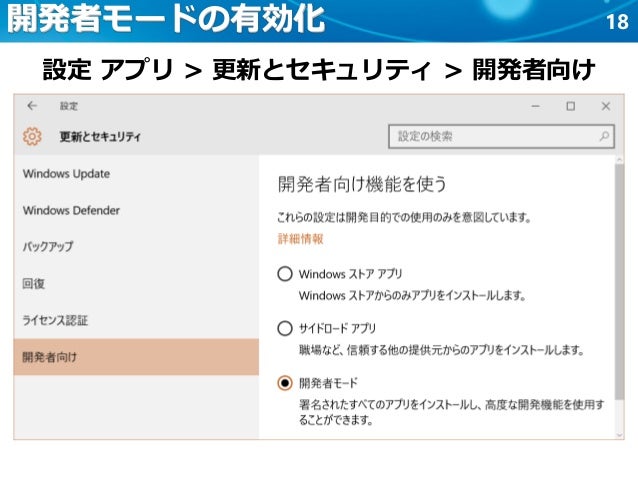Click the 開発者向け機能を使う heading
Image resolution: width=638 pixels, height=479 pixels.
362,184
